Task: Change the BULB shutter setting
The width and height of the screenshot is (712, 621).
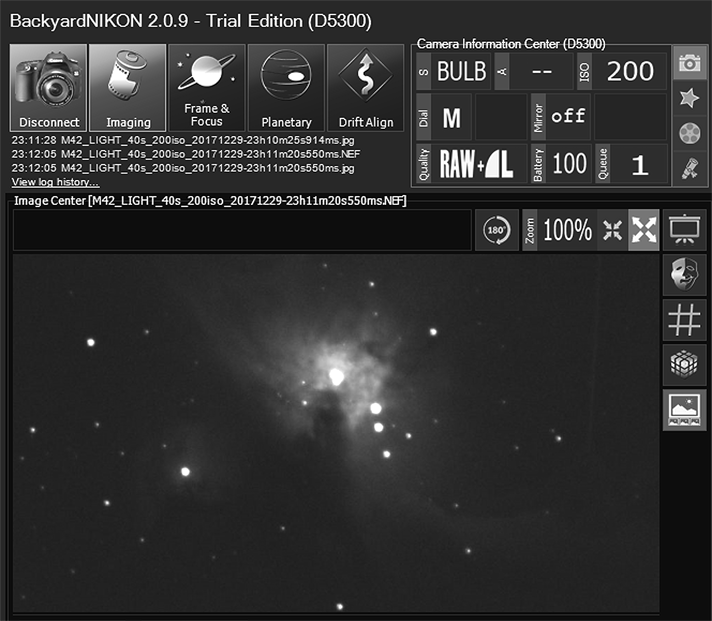Action: pyautogui.click(x=453, y=71)
